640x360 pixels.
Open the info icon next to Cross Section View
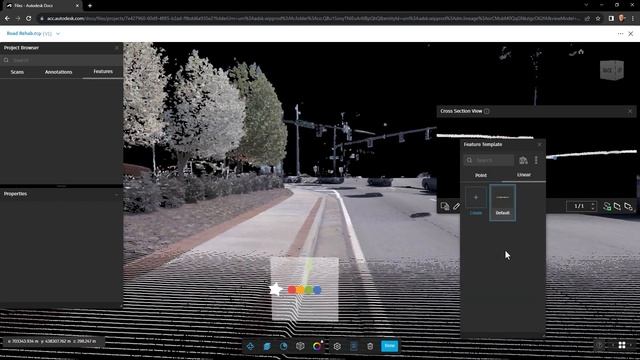pos(487,111)
